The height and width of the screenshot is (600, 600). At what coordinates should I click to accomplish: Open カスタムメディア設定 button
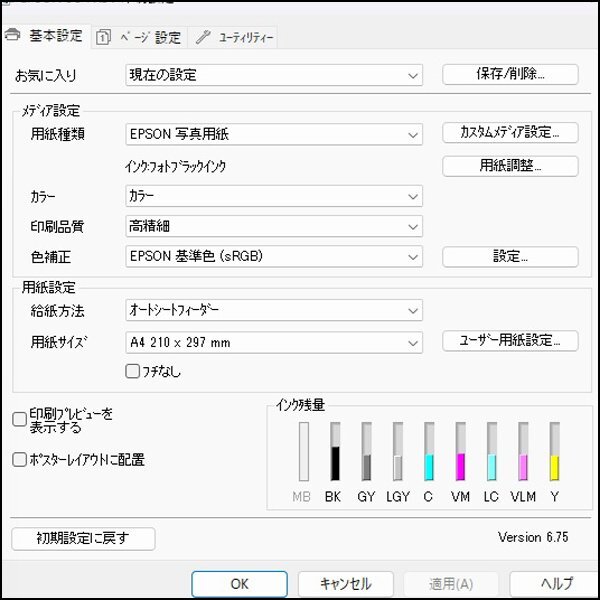pos(510,132)
